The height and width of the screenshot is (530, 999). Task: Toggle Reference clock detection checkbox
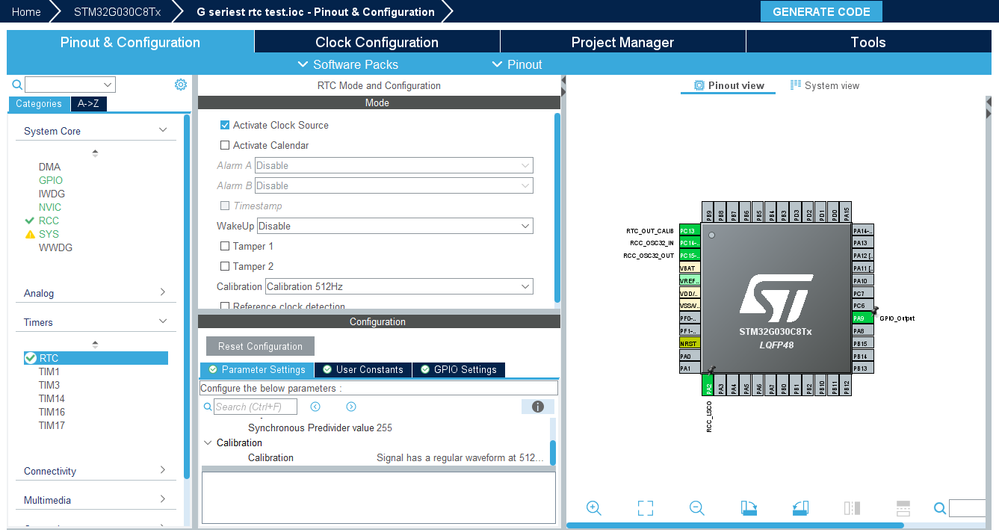225,306
